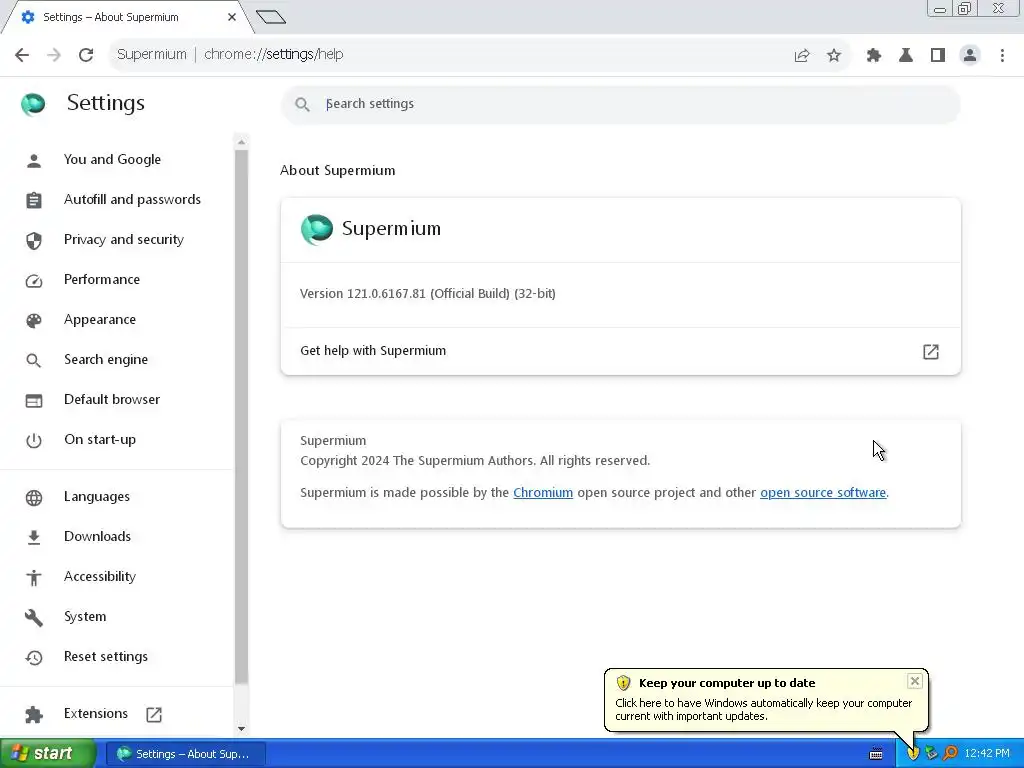1024x768 pixels.
Task: Click sidebar scrollbar up arrow
Action: pyautogui.click(x=241, y=142)
